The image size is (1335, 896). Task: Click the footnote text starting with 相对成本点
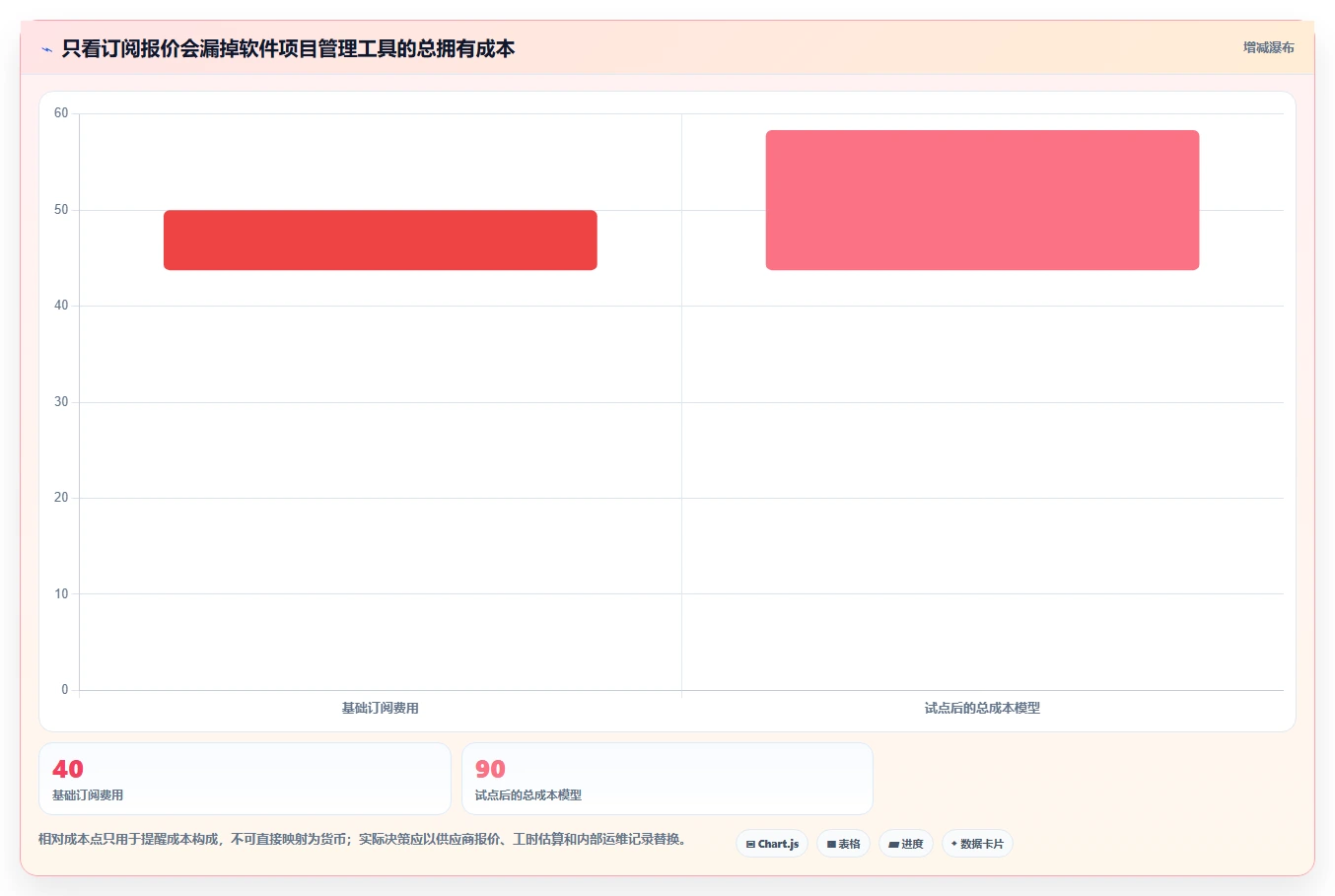tap(362, 839)
